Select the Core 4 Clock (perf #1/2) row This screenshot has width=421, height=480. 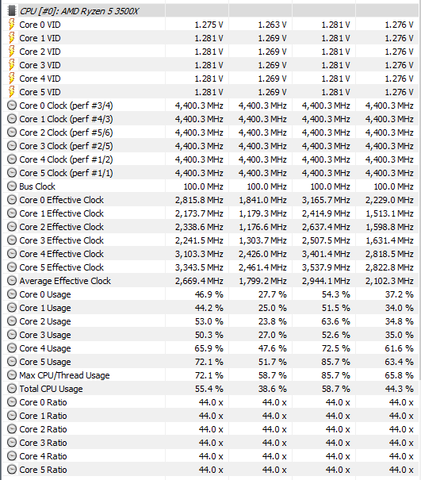click(x=212, y=159)
